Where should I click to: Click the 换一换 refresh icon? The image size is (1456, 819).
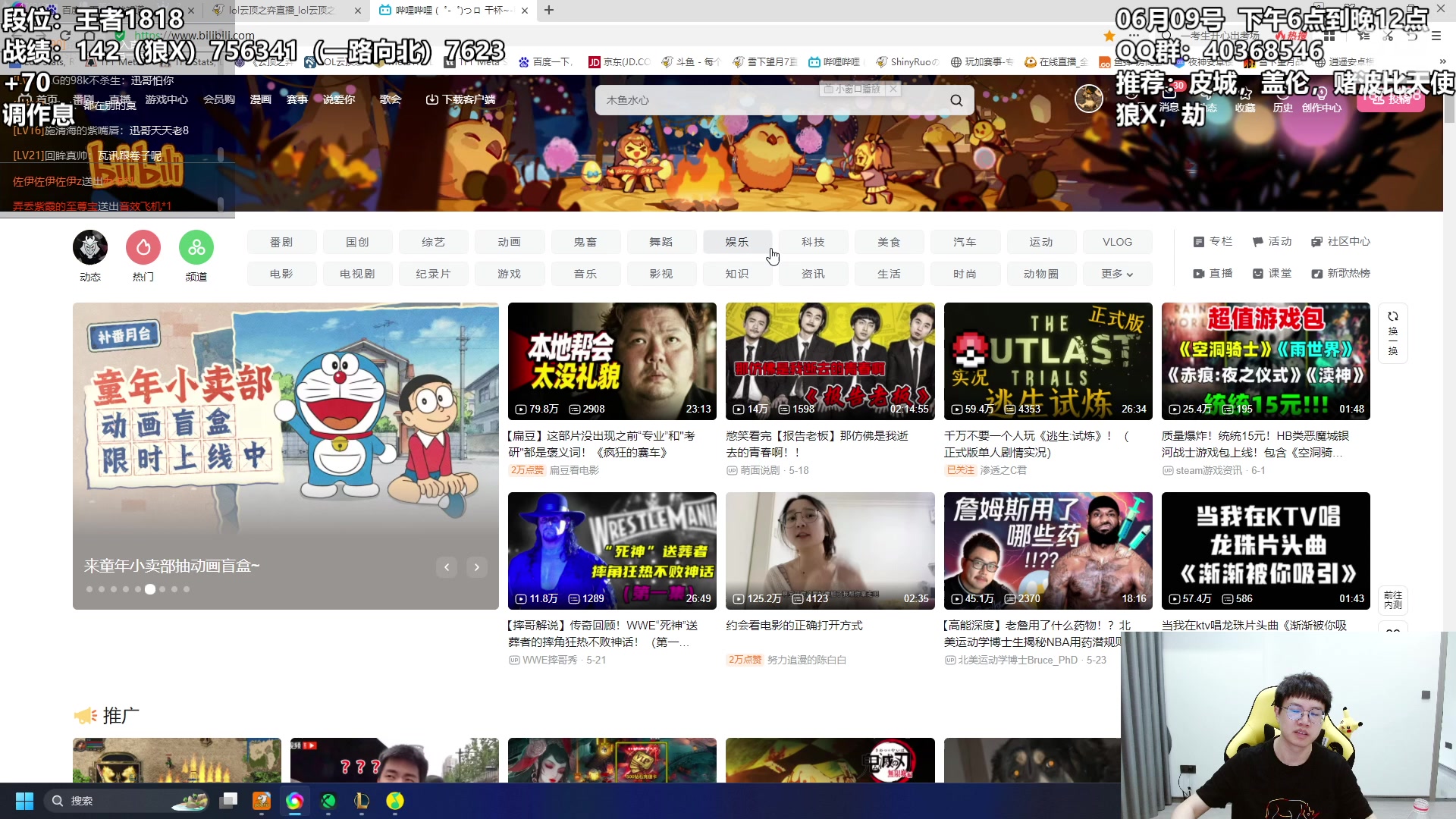(1393, 333)
